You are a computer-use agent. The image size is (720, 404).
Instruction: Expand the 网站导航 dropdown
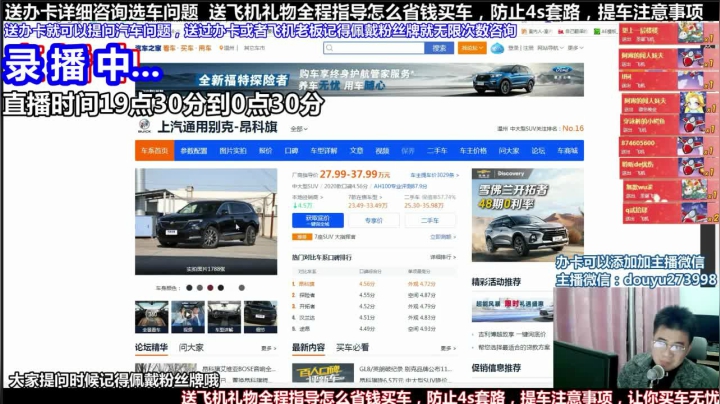[550, 48]
